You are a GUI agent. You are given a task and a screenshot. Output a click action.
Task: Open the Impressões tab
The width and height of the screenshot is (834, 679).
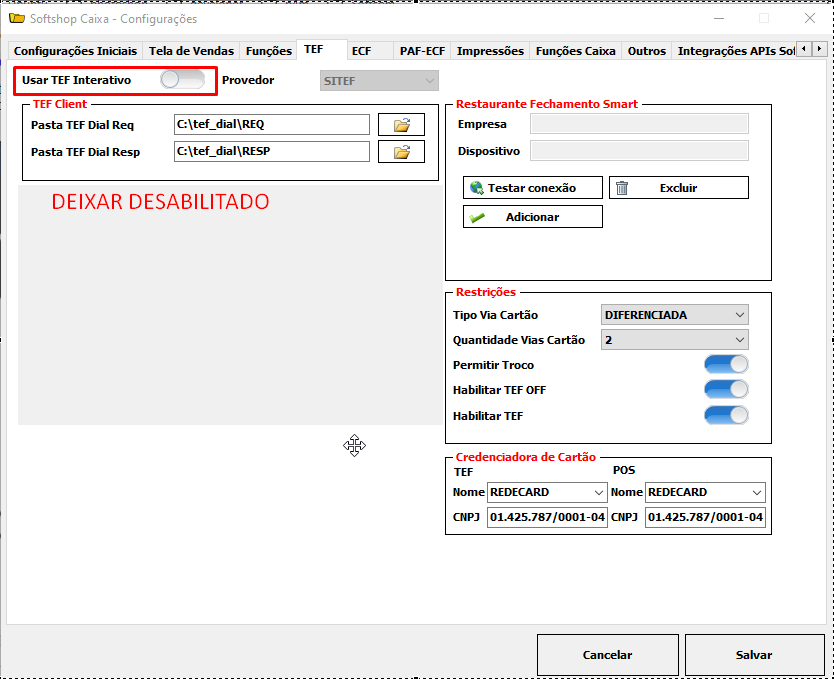tap(490, 51)
